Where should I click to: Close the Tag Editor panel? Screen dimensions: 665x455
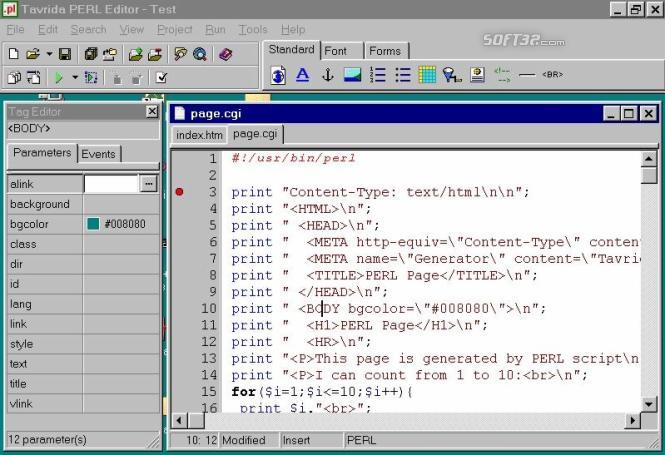click(152, 112)
